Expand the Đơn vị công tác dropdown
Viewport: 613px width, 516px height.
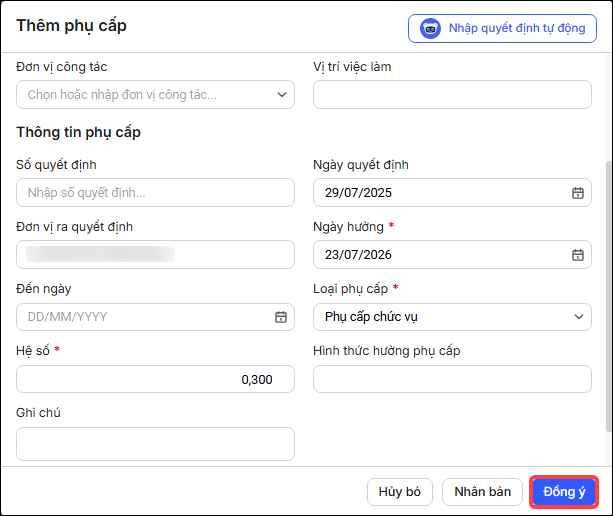(281, 95)
